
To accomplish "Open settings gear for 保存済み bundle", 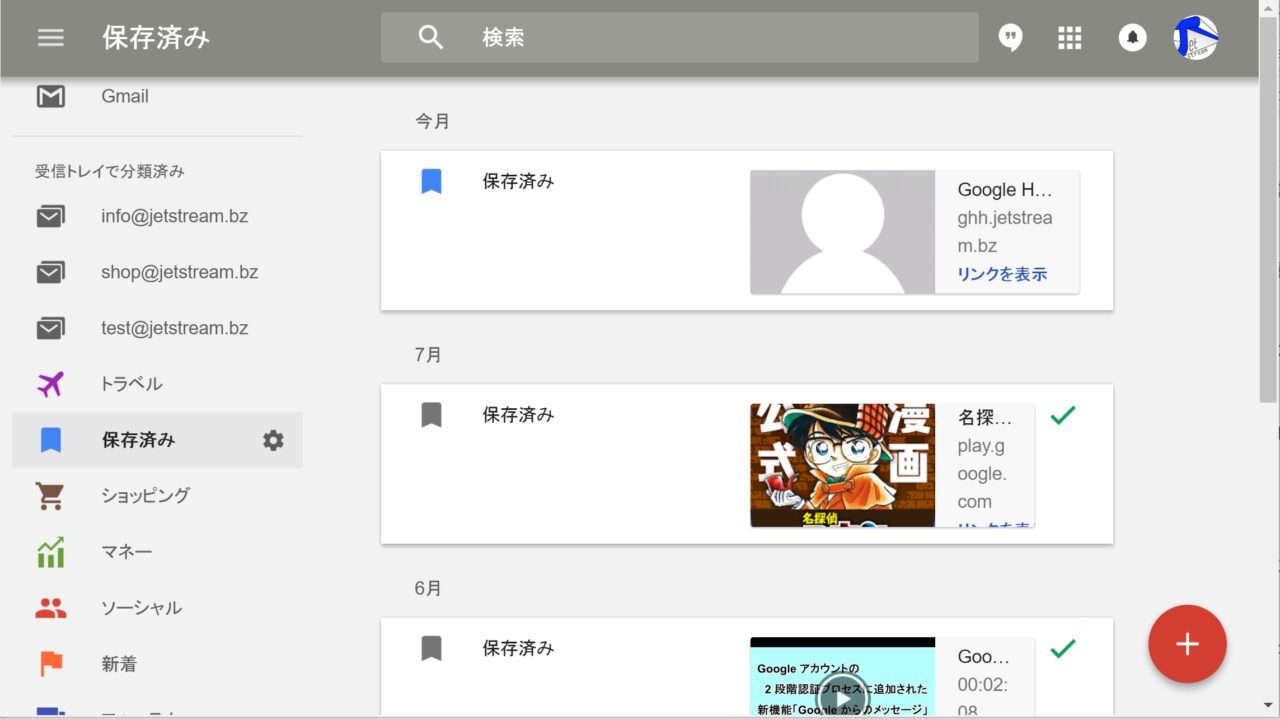I will pyautogui.click(x=273, y=440).
